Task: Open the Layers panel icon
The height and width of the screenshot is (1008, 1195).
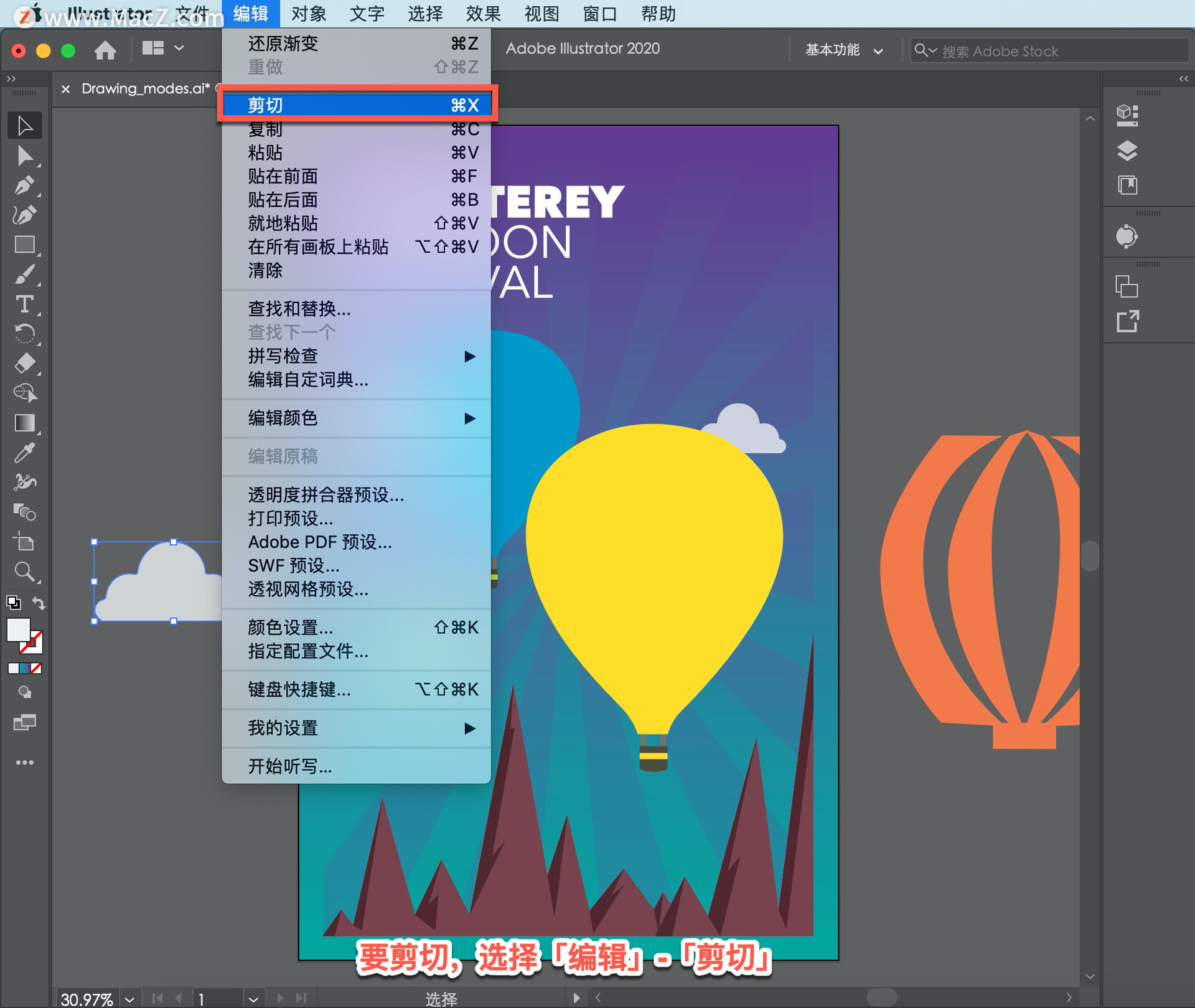Action: pos(1127,151)
